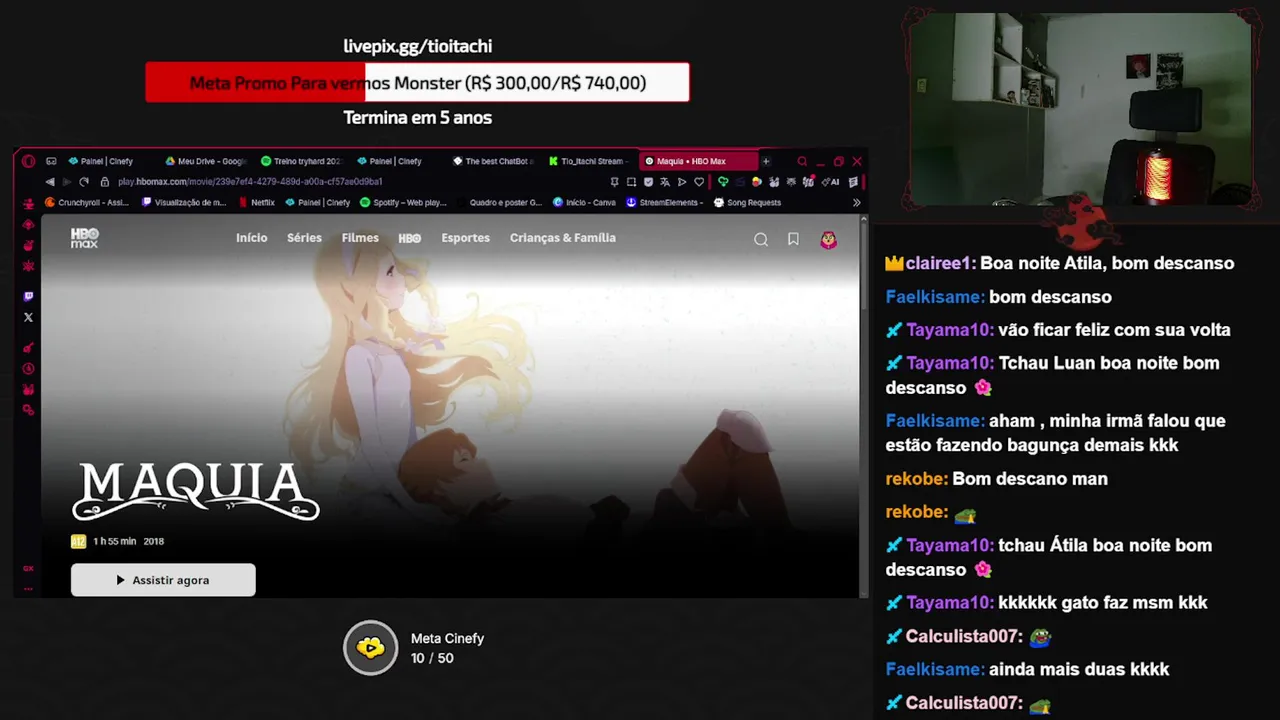The width and height of the screenshot is (1280, 720).
Task: Click chat message 'ainda mais duas kkkk'
Action: point(1079,669)
